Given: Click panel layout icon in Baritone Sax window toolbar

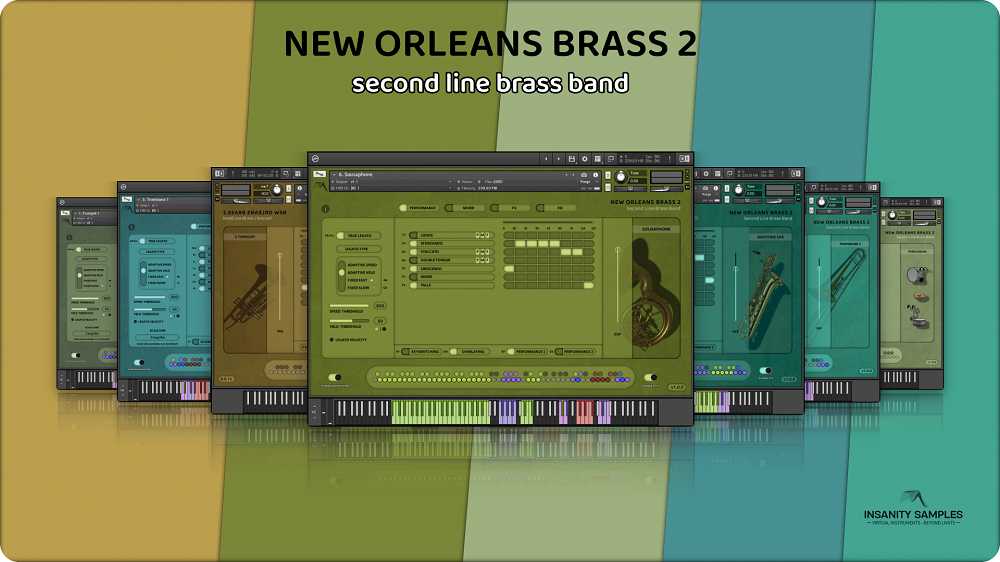Looking at the screenshot, I should pos(796,174).
